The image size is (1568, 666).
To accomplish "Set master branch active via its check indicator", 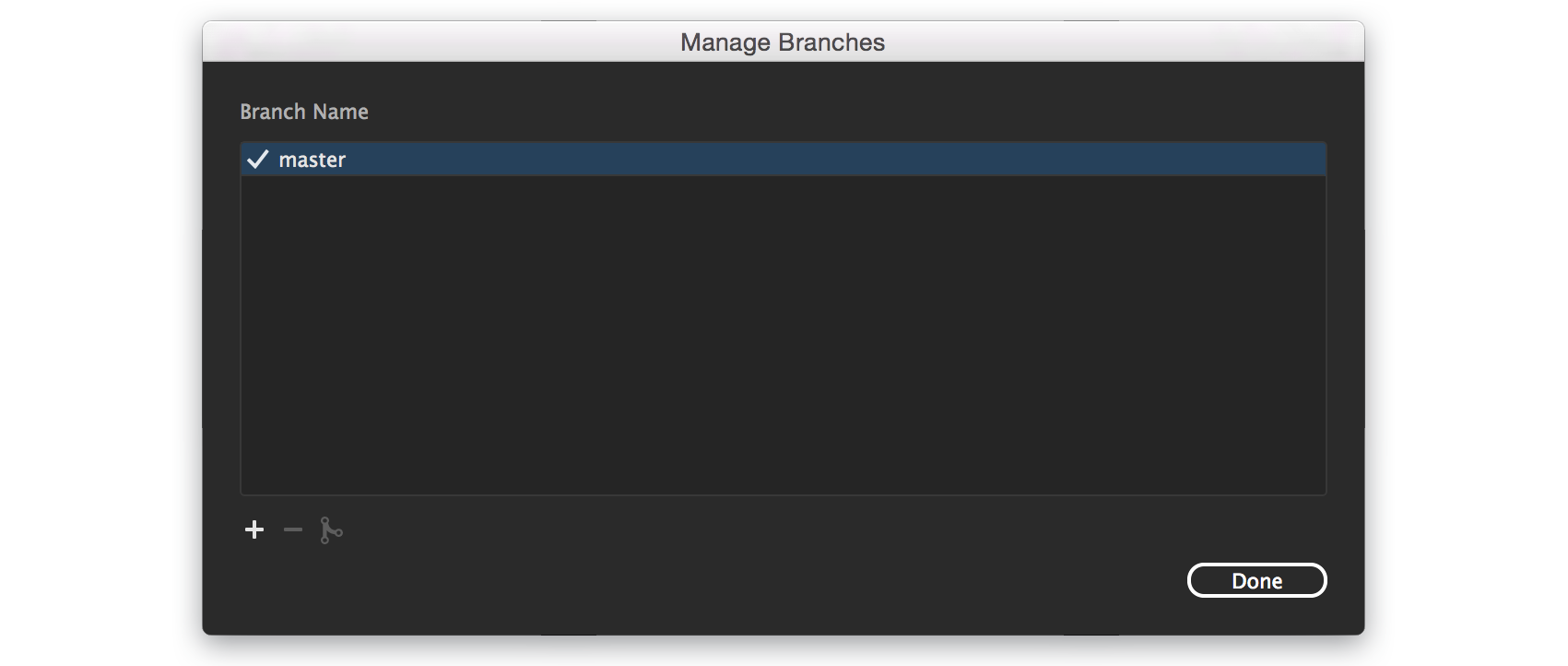I will [258, 159].
